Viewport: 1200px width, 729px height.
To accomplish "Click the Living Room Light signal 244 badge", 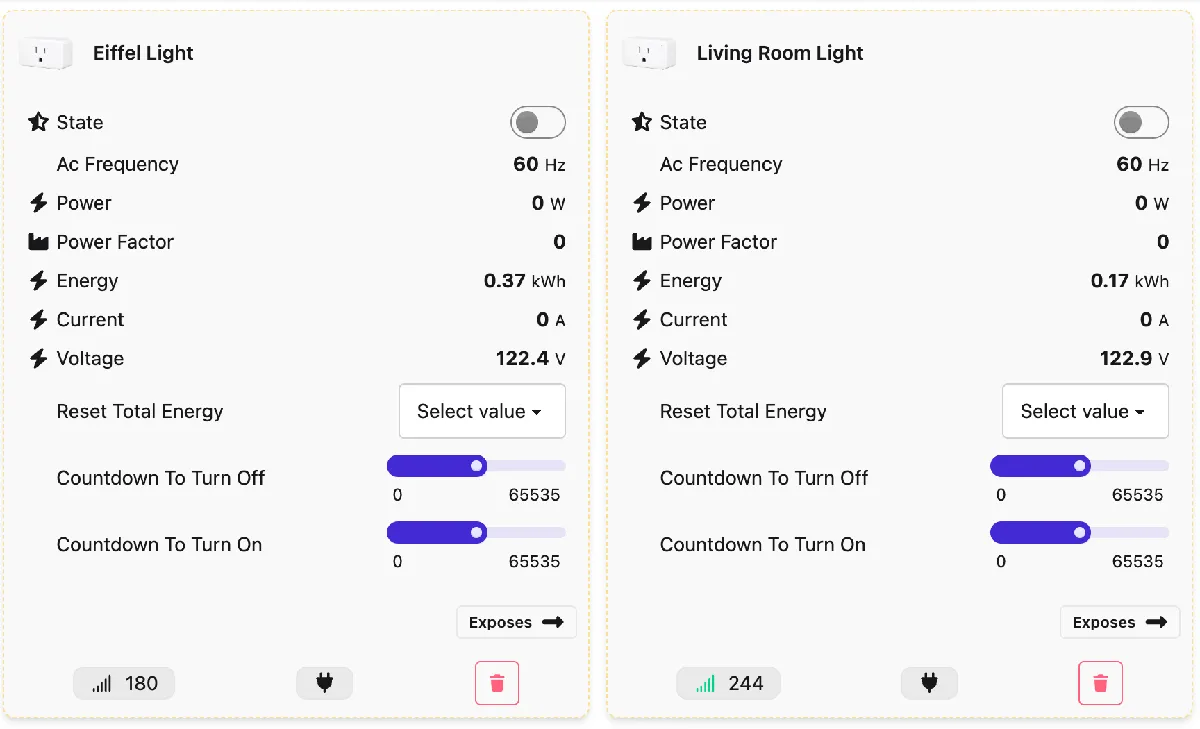I will (728, 683).
